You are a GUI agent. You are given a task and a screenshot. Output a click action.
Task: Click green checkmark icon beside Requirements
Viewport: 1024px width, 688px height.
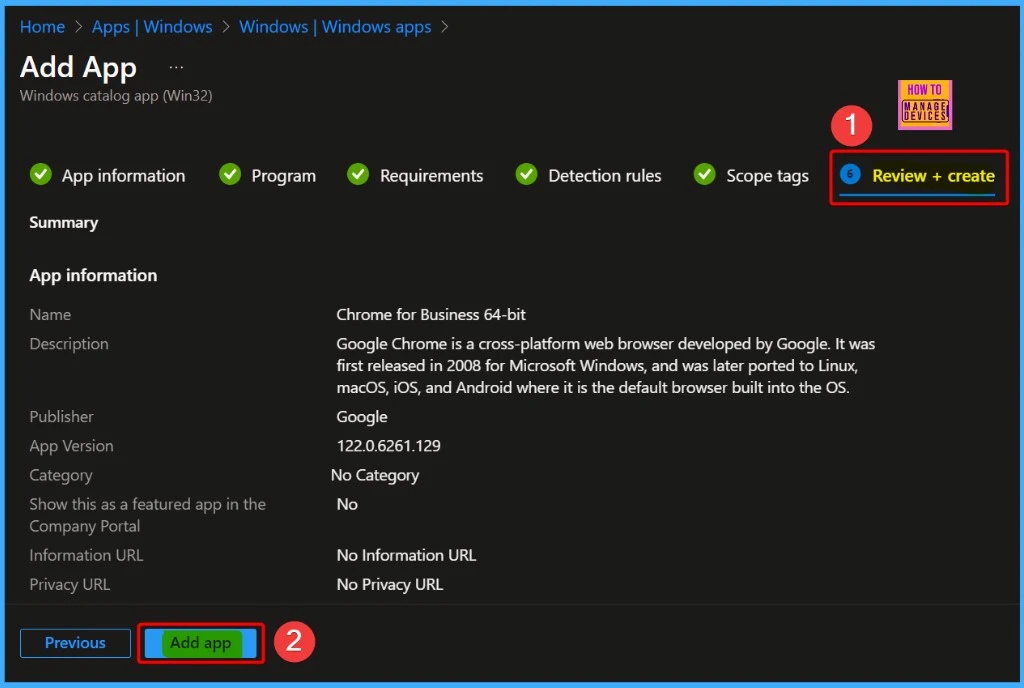click(x=358, y=174)
